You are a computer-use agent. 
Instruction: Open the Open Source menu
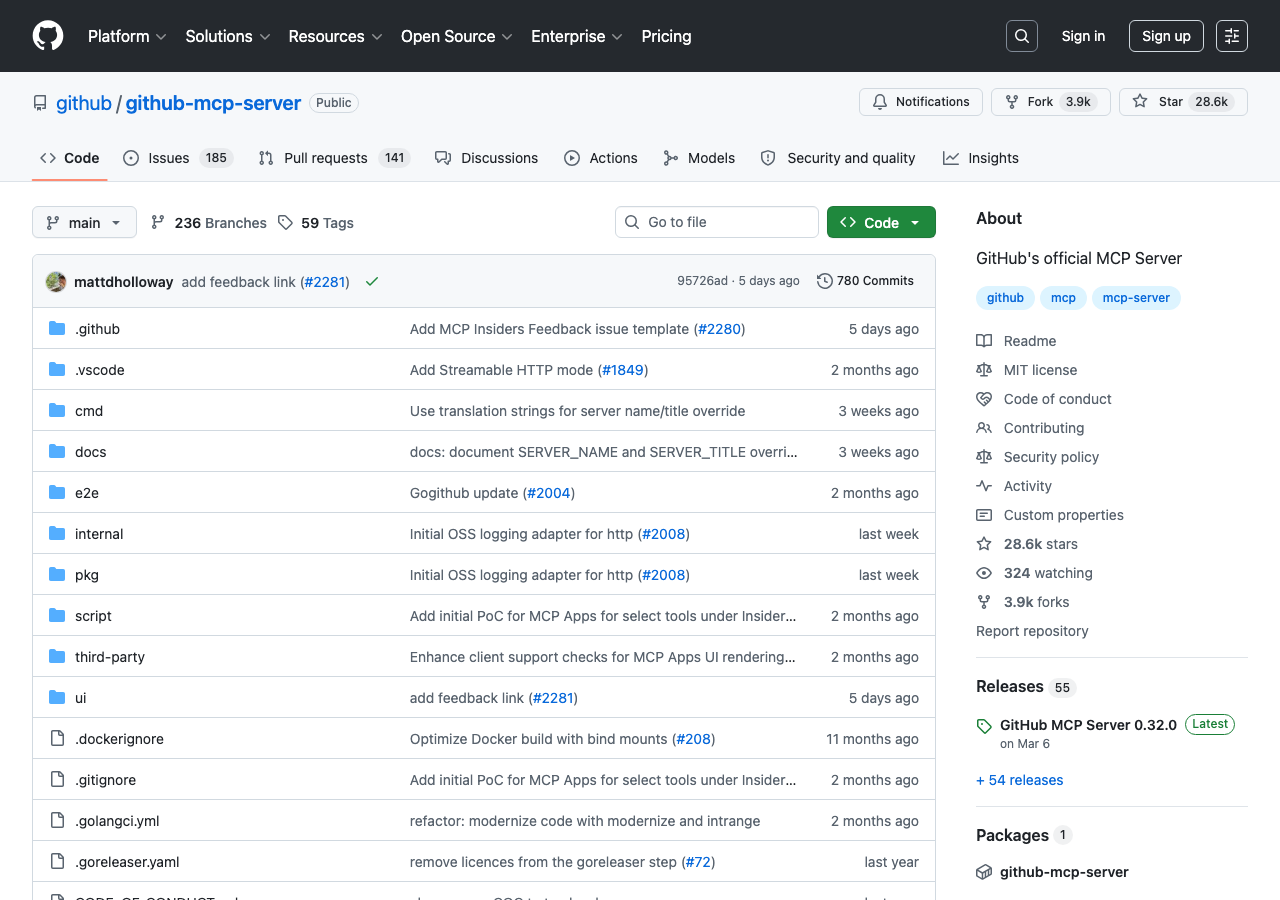coord(456,36)
